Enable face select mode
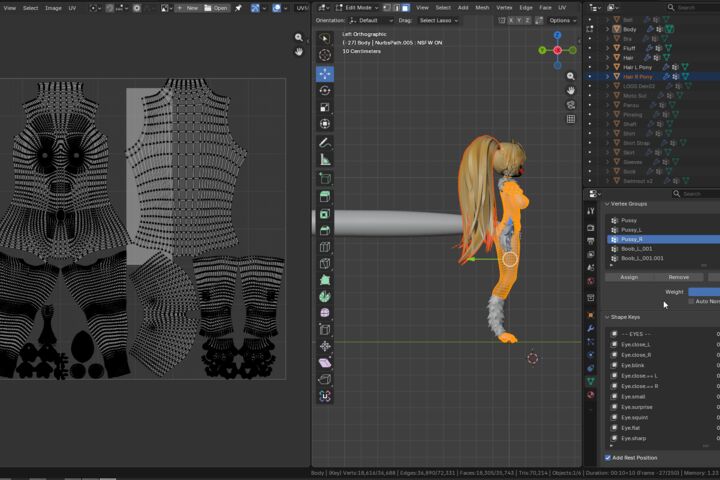Screen dimensions: 720x480 point(405,8)
